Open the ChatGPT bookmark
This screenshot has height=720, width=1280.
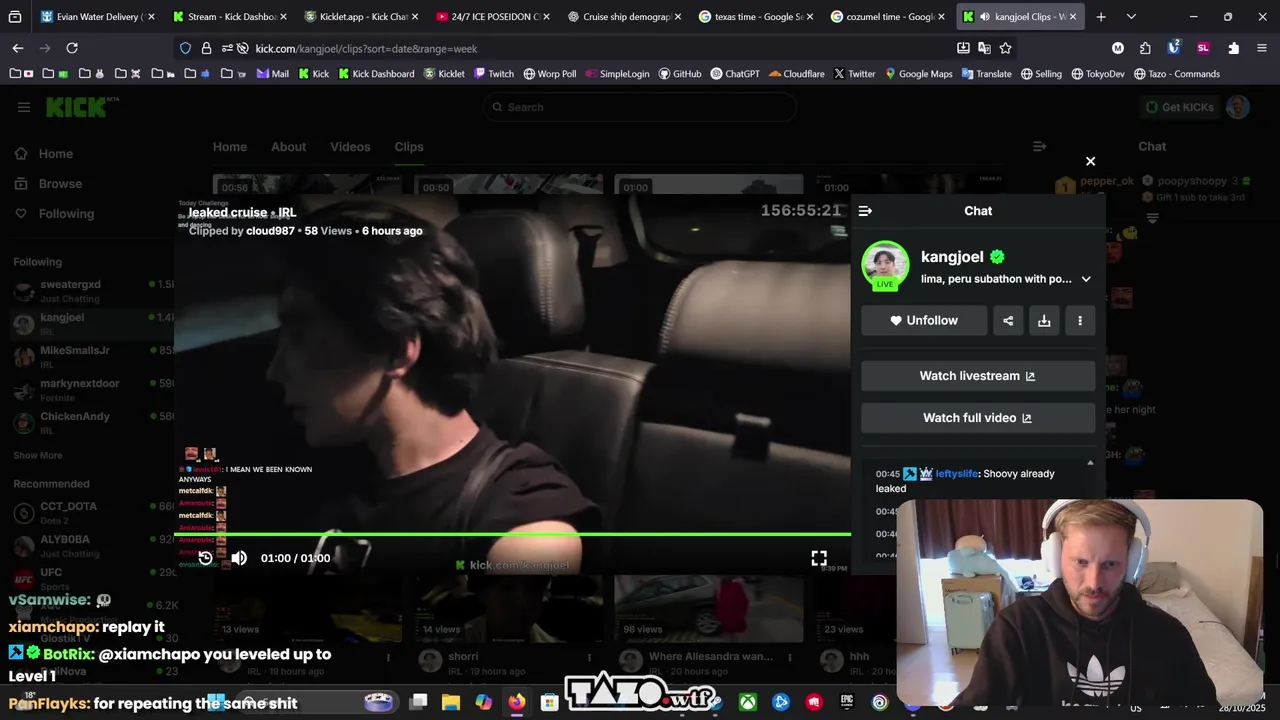click(734, 74)
